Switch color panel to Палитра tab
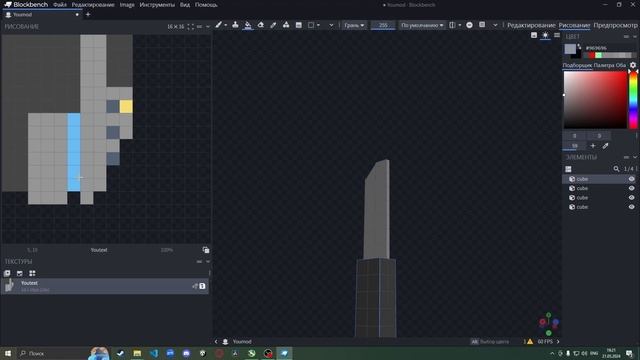Screen dimensions: 640x360 [604, 65]
